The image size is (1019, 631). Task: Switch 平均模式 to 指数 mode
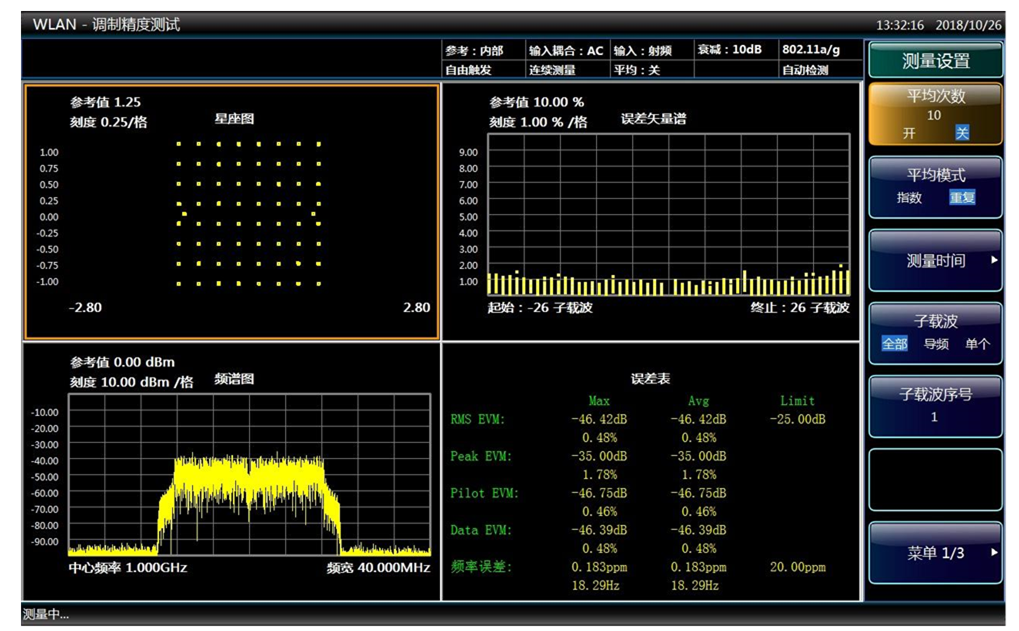(910, 198)
